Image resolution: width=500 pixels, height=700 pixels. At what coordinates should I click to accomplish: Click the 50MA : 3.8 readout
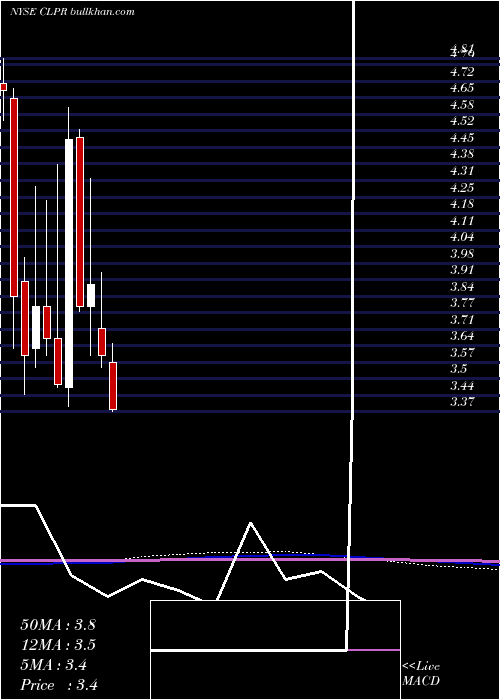pos(58,625)
